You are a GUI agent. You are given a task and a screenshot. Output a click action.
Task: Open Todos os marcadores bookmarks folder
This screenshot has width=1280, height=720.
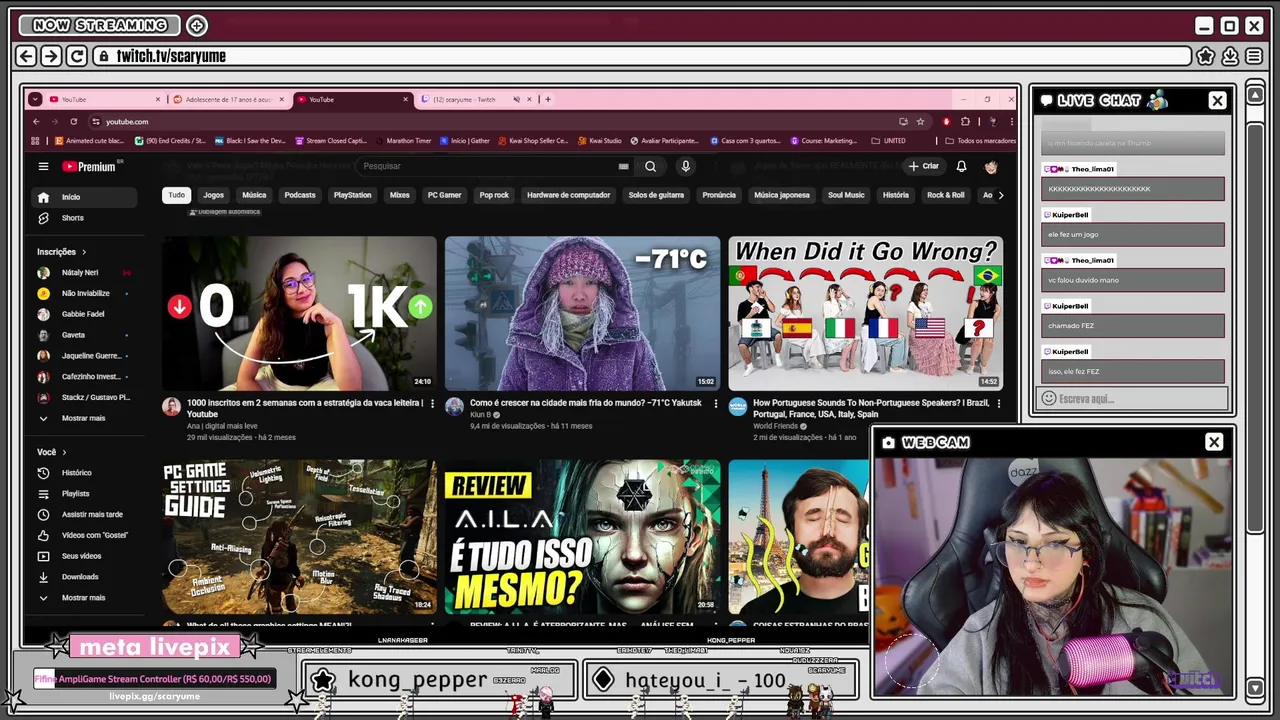click(979, 141)
